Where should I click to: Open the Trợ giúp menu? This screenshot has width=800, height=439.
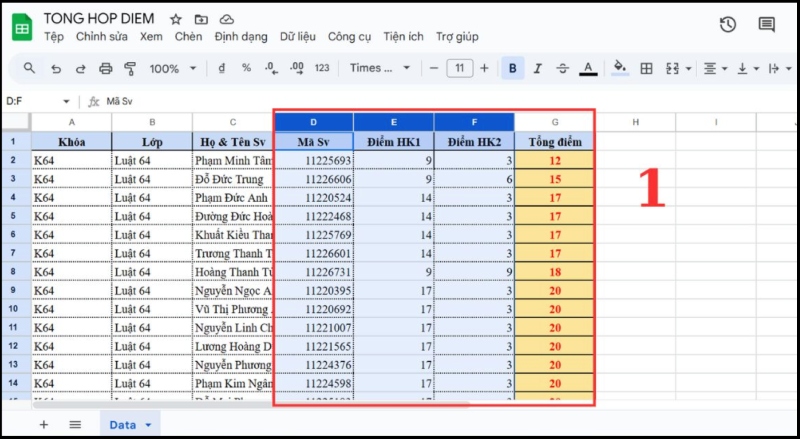457,37
